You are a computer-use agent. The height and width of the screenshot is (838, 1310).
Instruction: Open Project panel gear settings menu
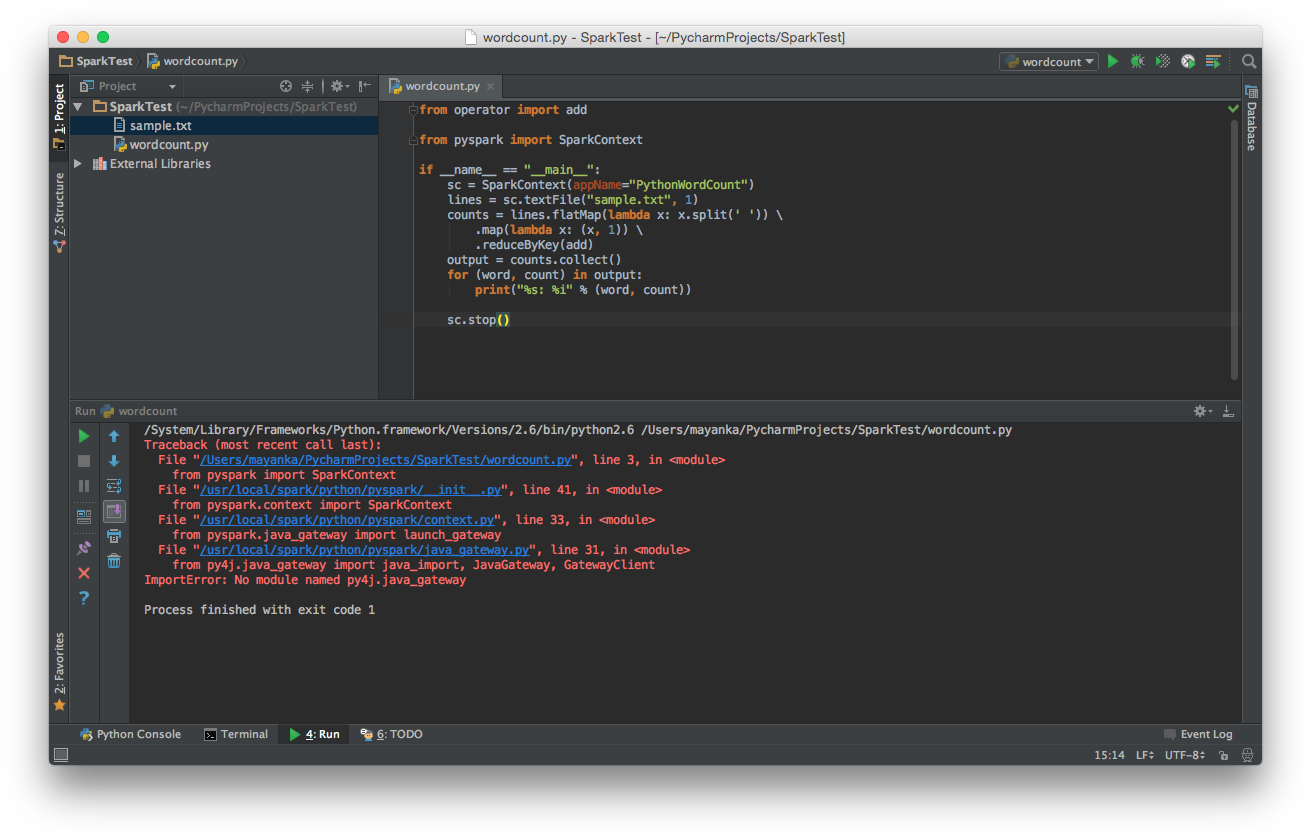[x=339, y=86]
